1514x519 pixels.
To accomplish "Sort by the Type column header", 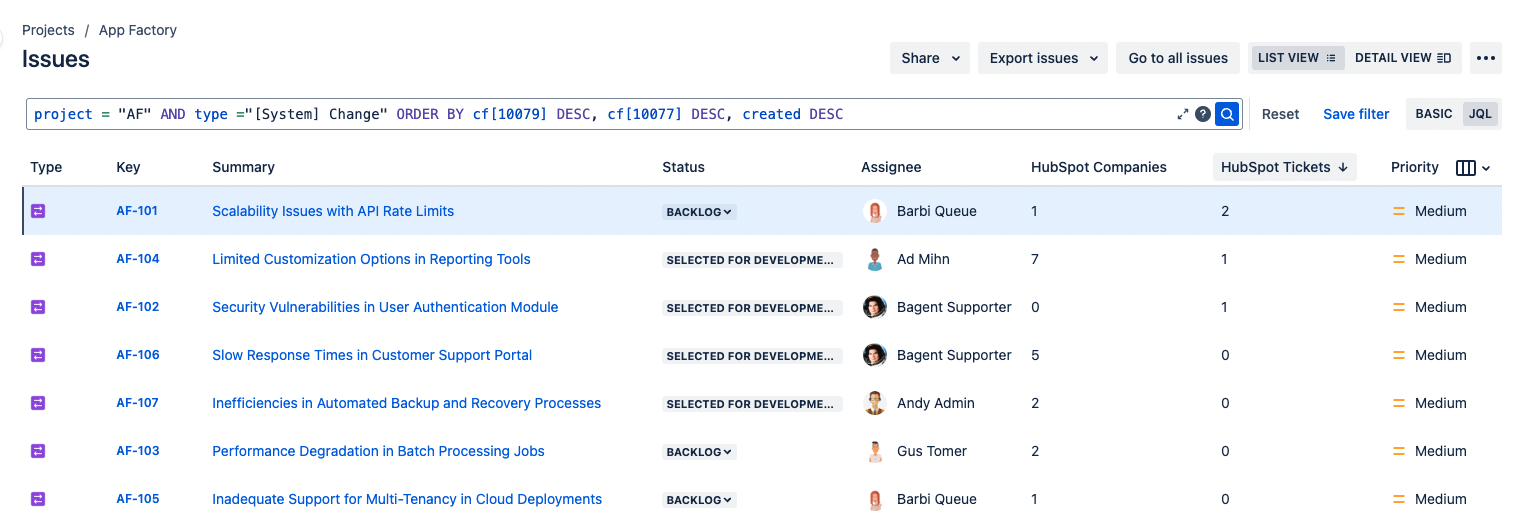I will coord(46,167).
